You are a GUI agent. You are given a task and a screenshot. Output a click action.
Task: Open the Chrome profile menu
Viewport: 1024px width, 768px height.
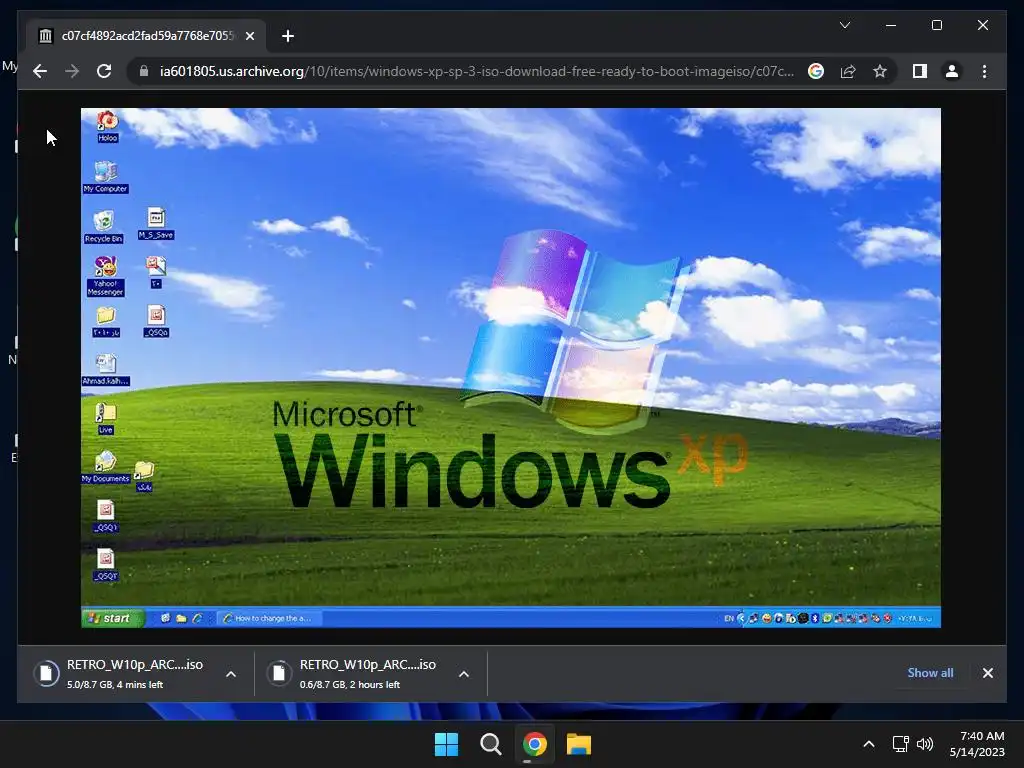[952, 71]
